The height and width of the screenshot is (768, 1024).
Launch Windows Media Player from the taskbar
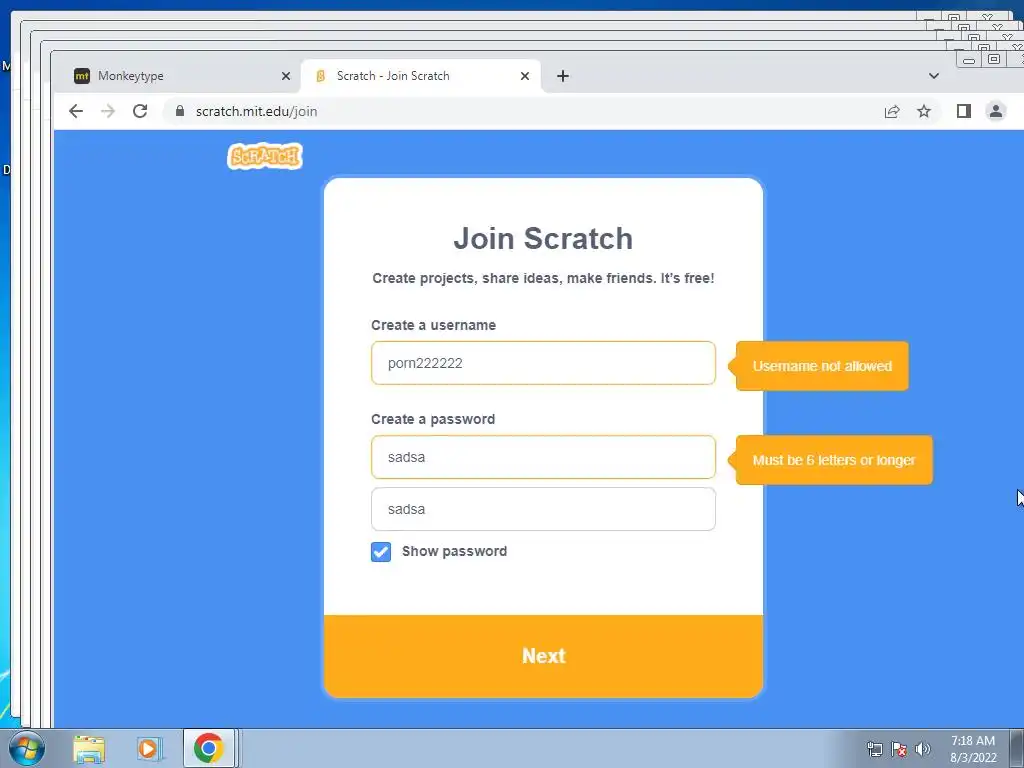tap(148, 749)
